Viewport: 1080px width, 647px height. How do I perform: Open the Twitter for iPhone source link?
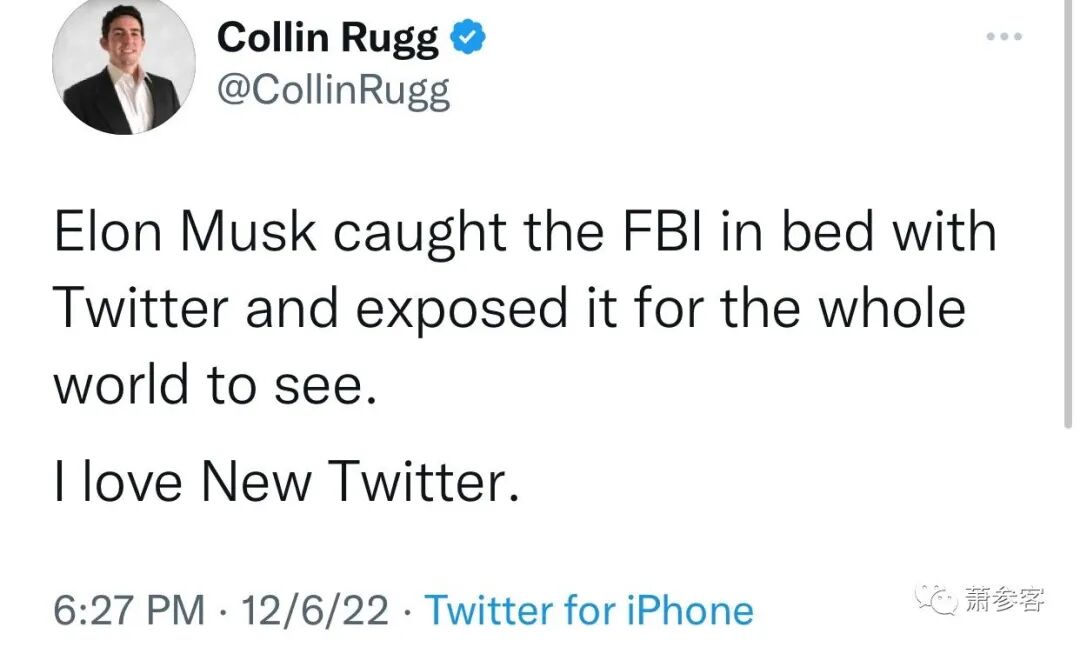pos(590,610)
